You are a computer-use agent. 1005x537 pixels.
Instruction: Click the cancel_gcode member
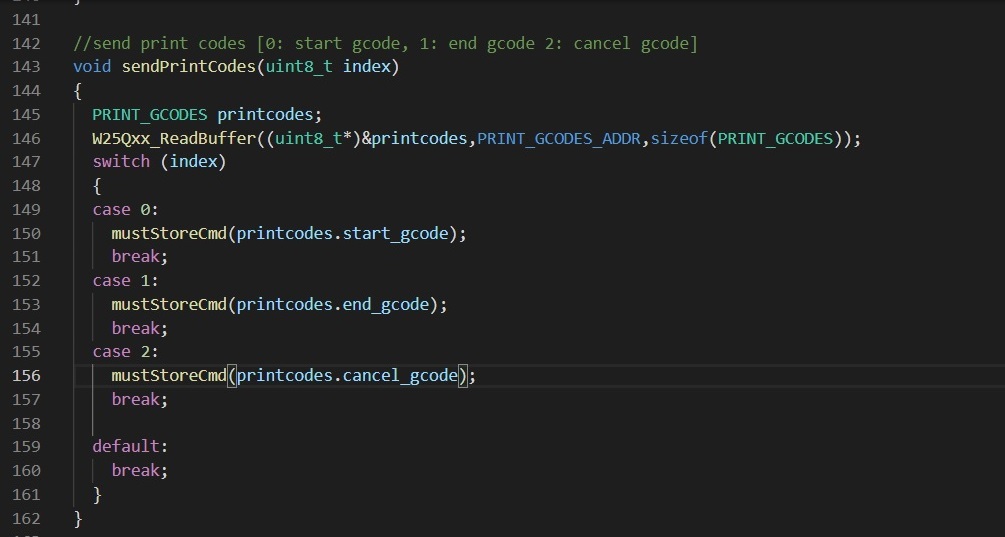(401, 376)
